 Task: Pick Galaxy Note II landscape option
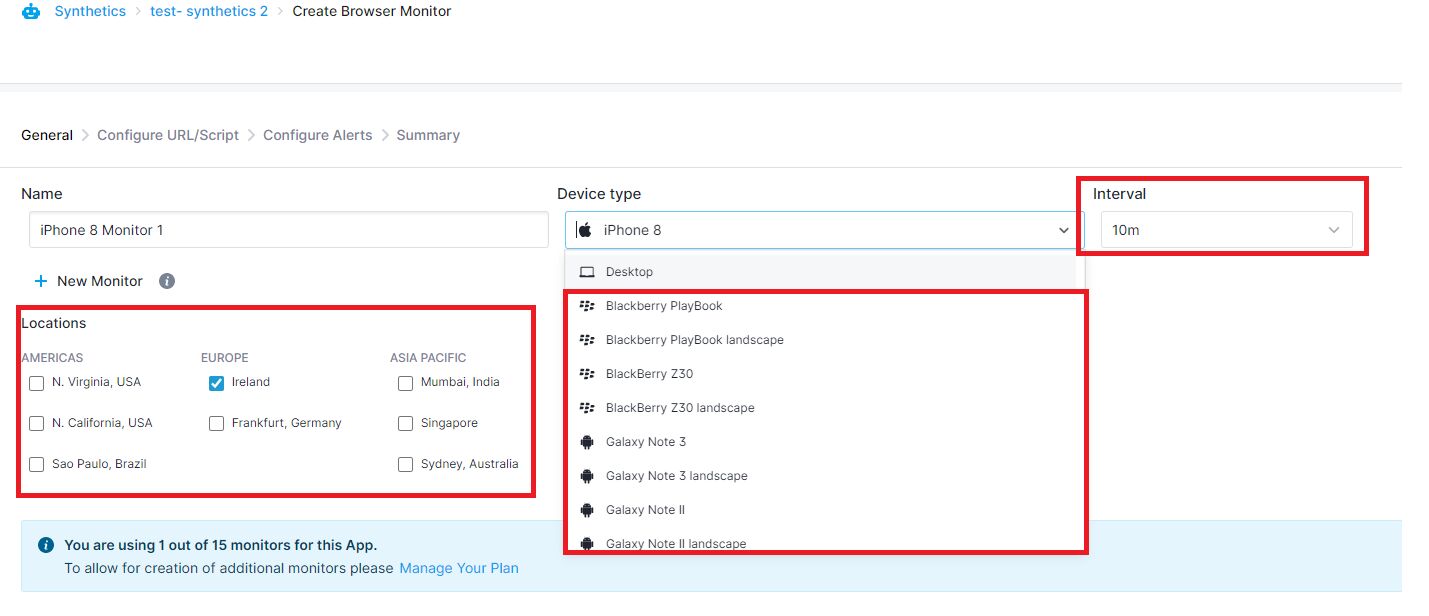coord(820,542)
